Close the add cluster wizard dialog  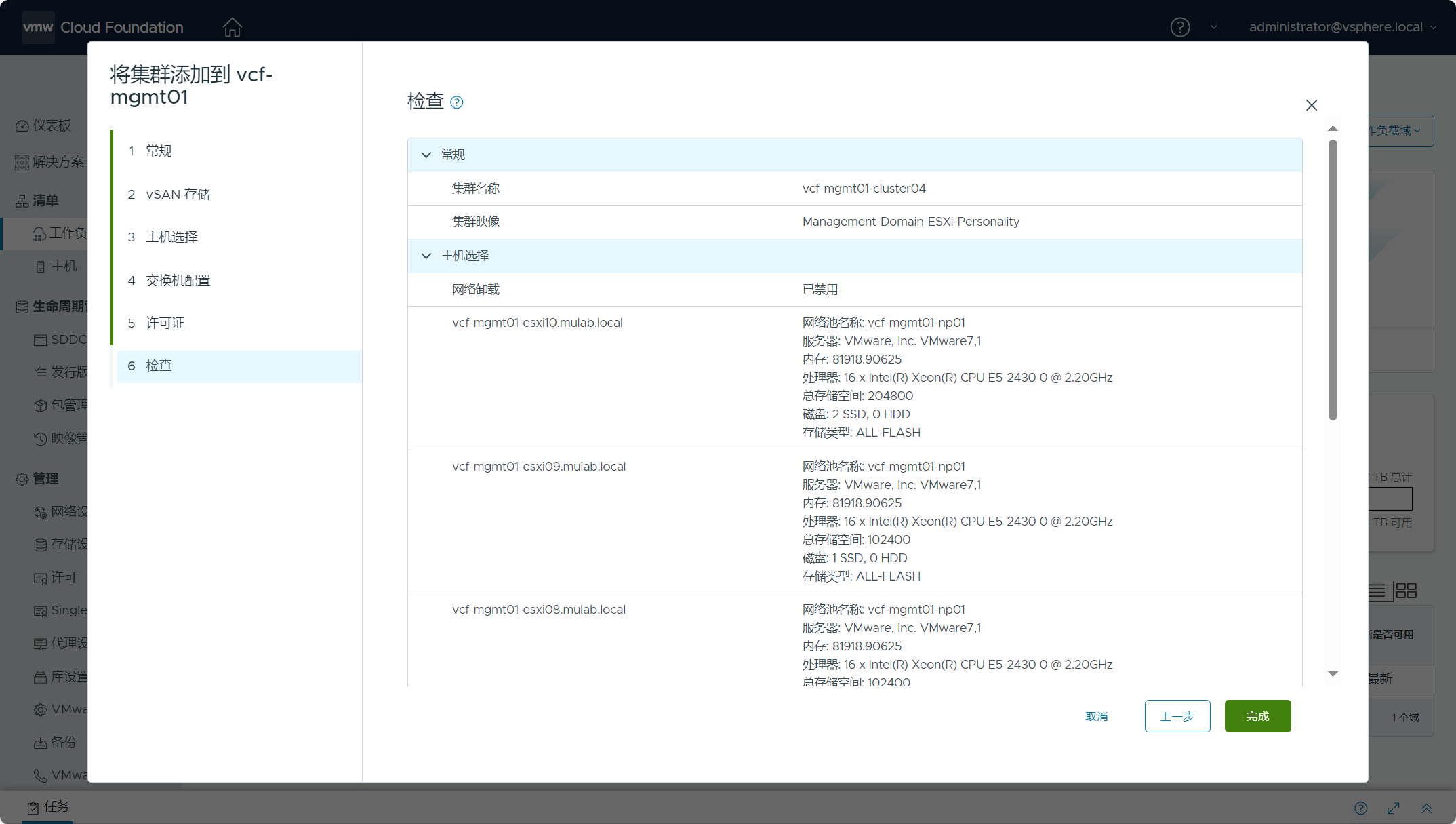(1312, 105)
